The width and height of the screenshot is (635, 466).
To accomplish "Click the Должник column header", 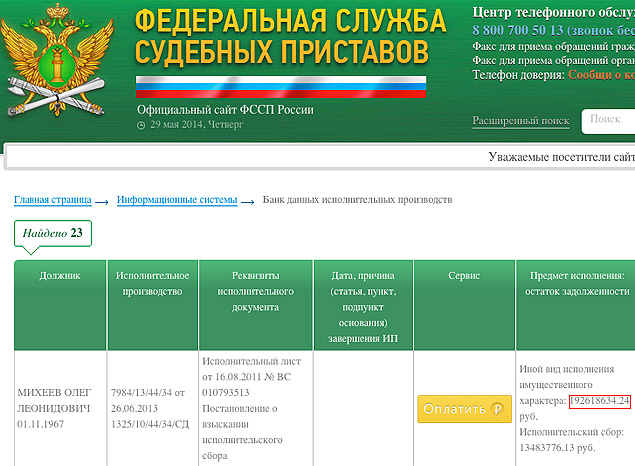I will click(x=59, y=275).
